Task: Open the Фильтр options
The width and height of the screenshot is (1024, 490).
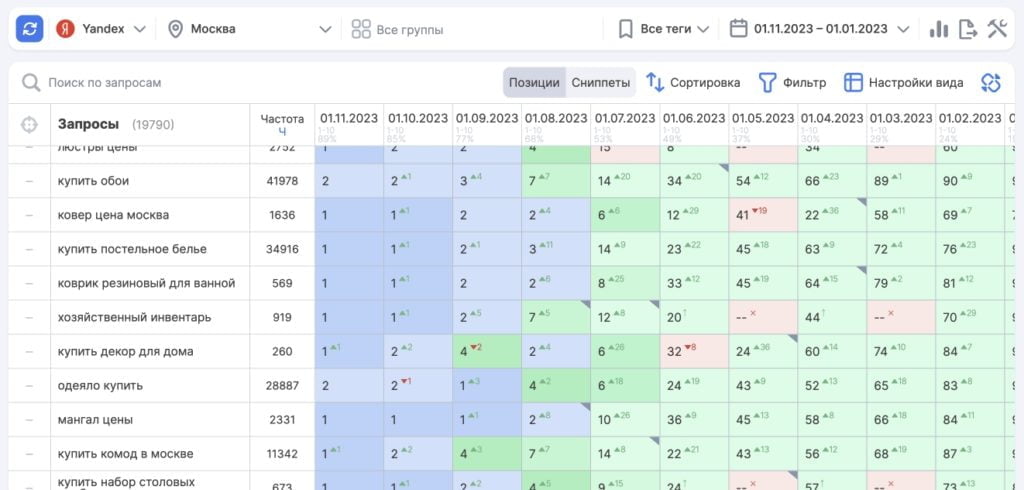Action: [x=792, y=83]
